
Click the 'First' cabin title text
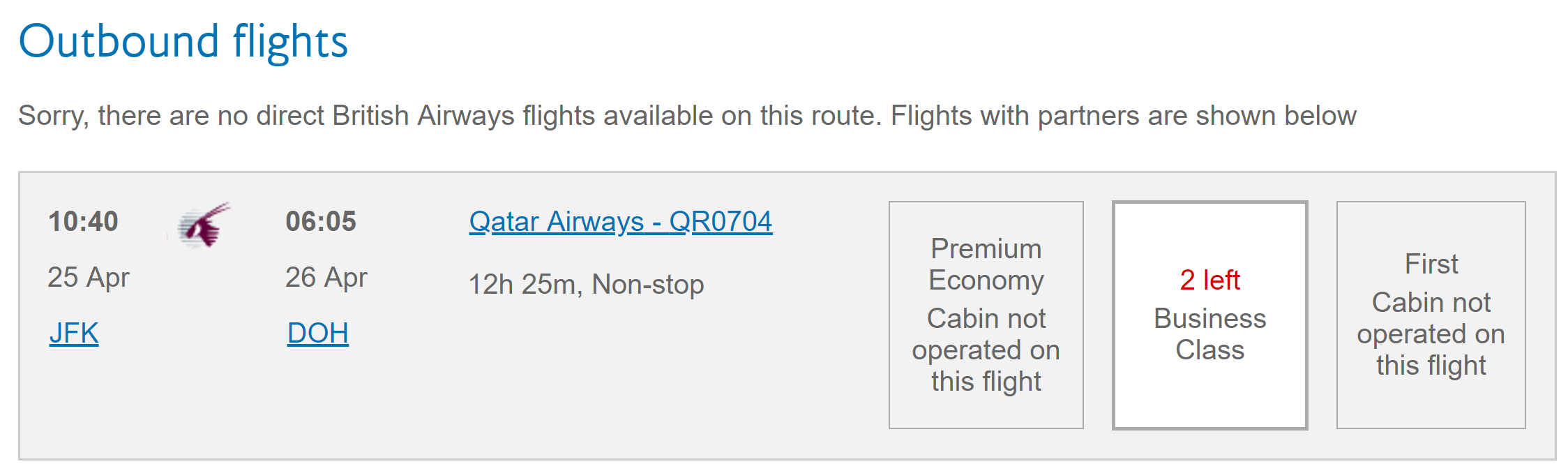point(1431,264)
